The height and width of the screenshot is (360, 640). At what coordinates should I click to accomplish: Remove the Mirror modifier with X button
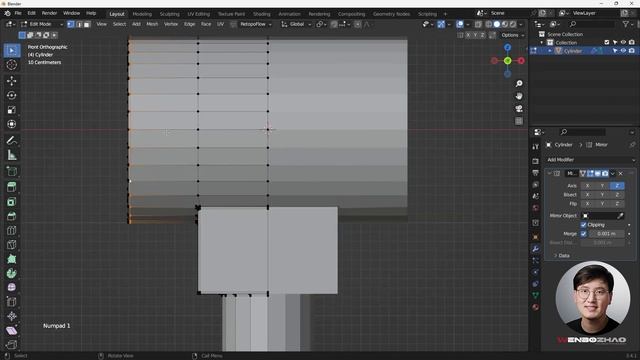pos(620,174)
